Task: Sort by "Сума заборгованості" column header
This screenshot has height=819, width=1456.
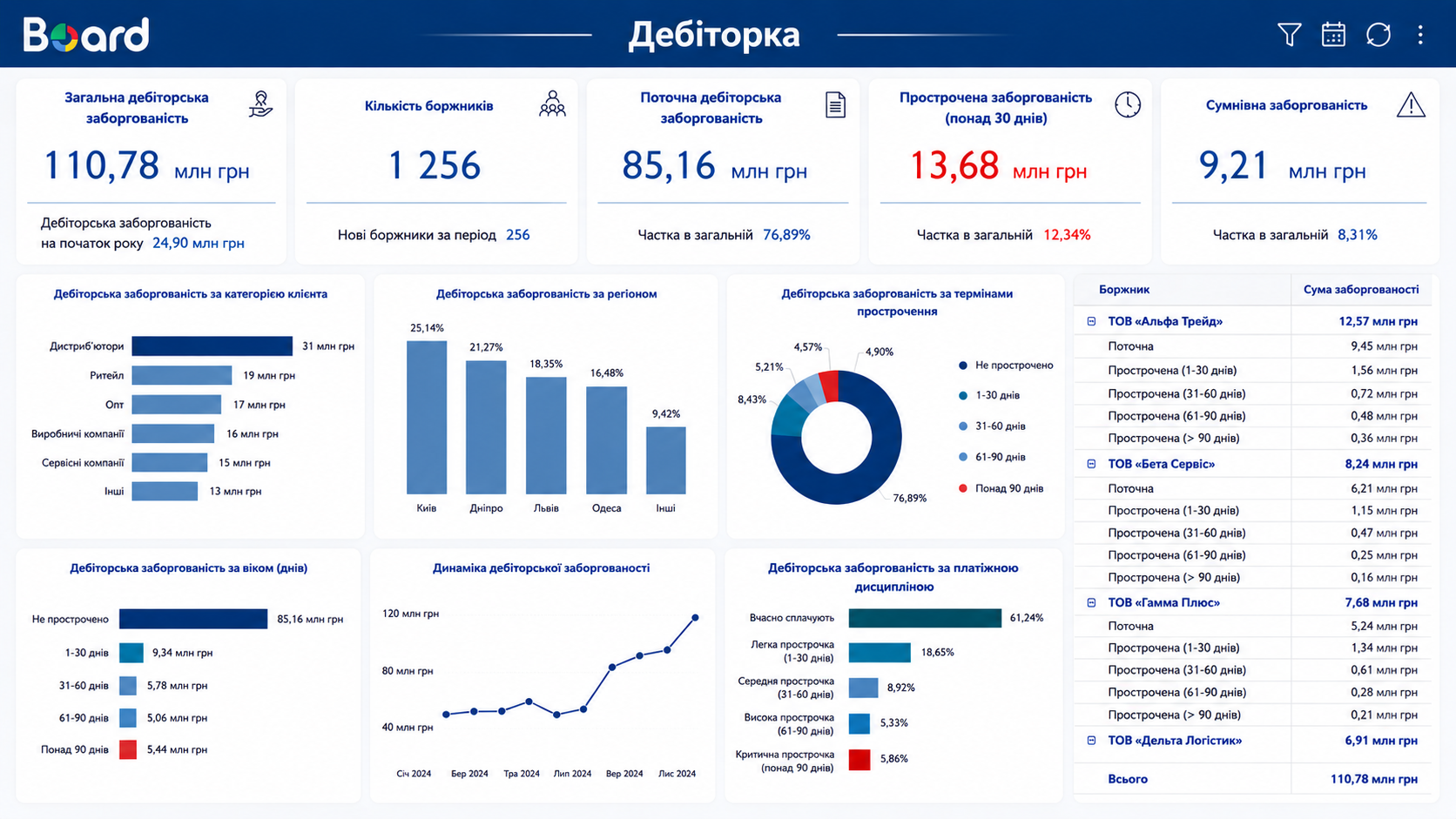Action: 1361,290
